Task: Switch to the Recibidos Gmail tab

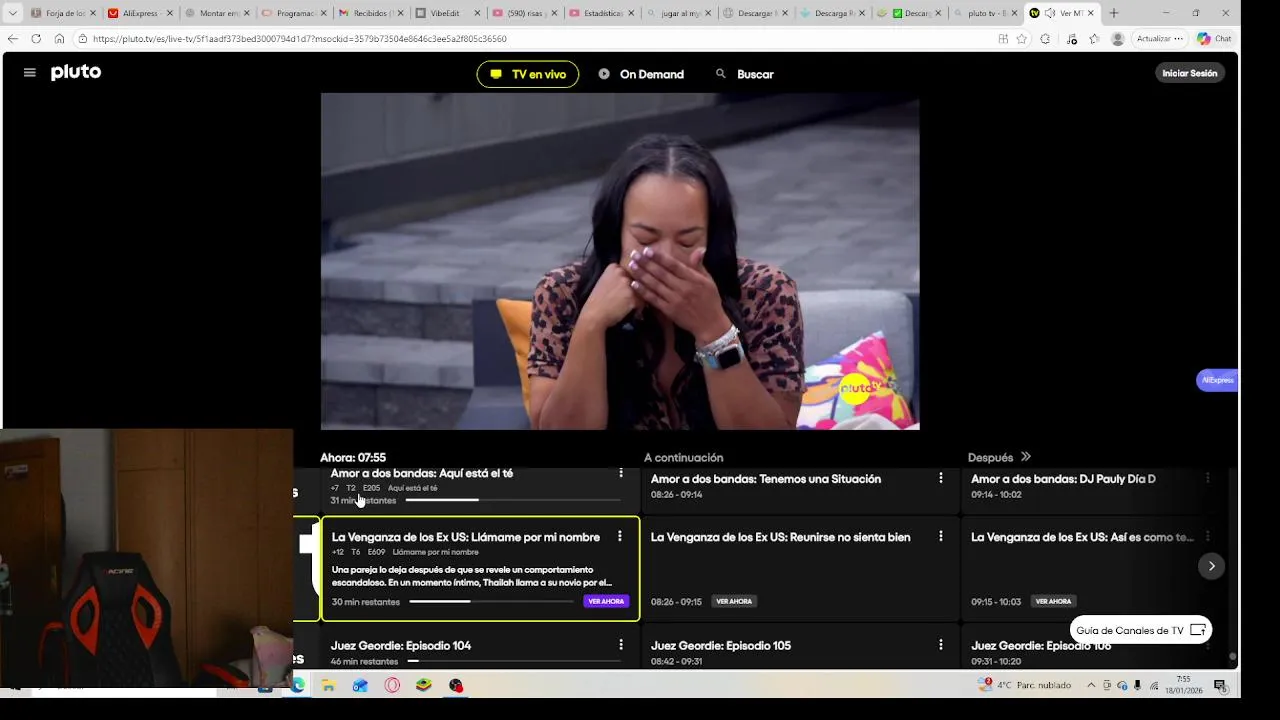Action: (x=370, y=13)
